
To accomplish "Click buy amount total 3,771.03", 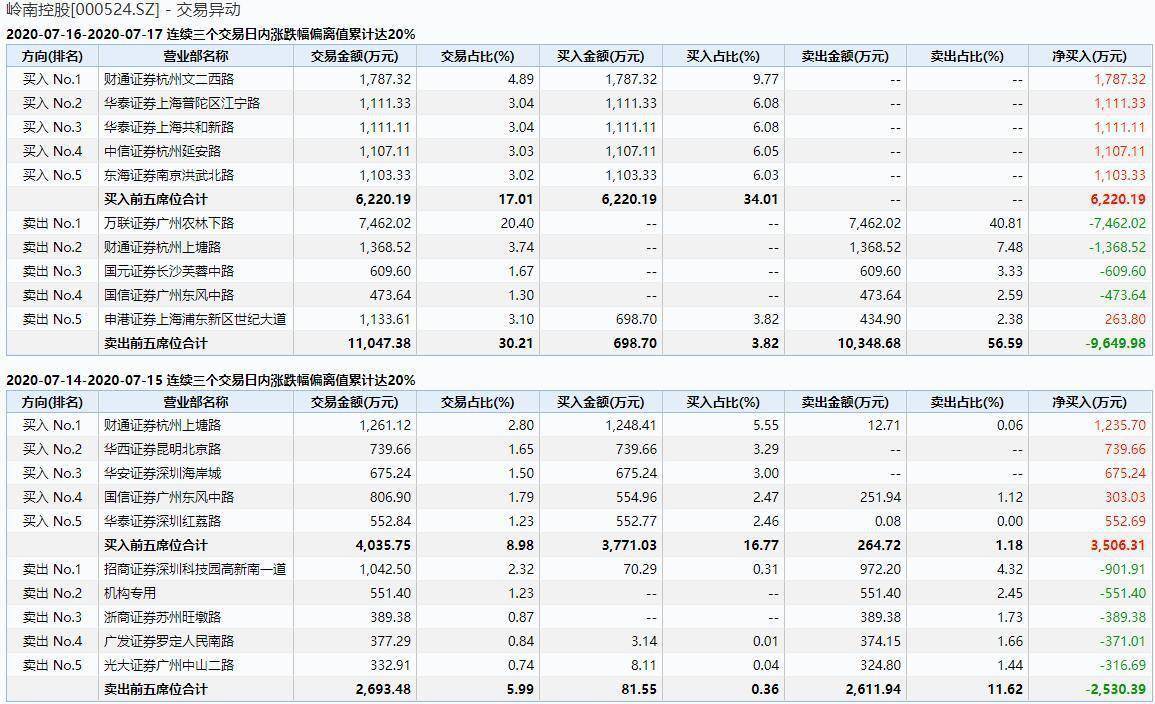I will (x=629, y=545).
